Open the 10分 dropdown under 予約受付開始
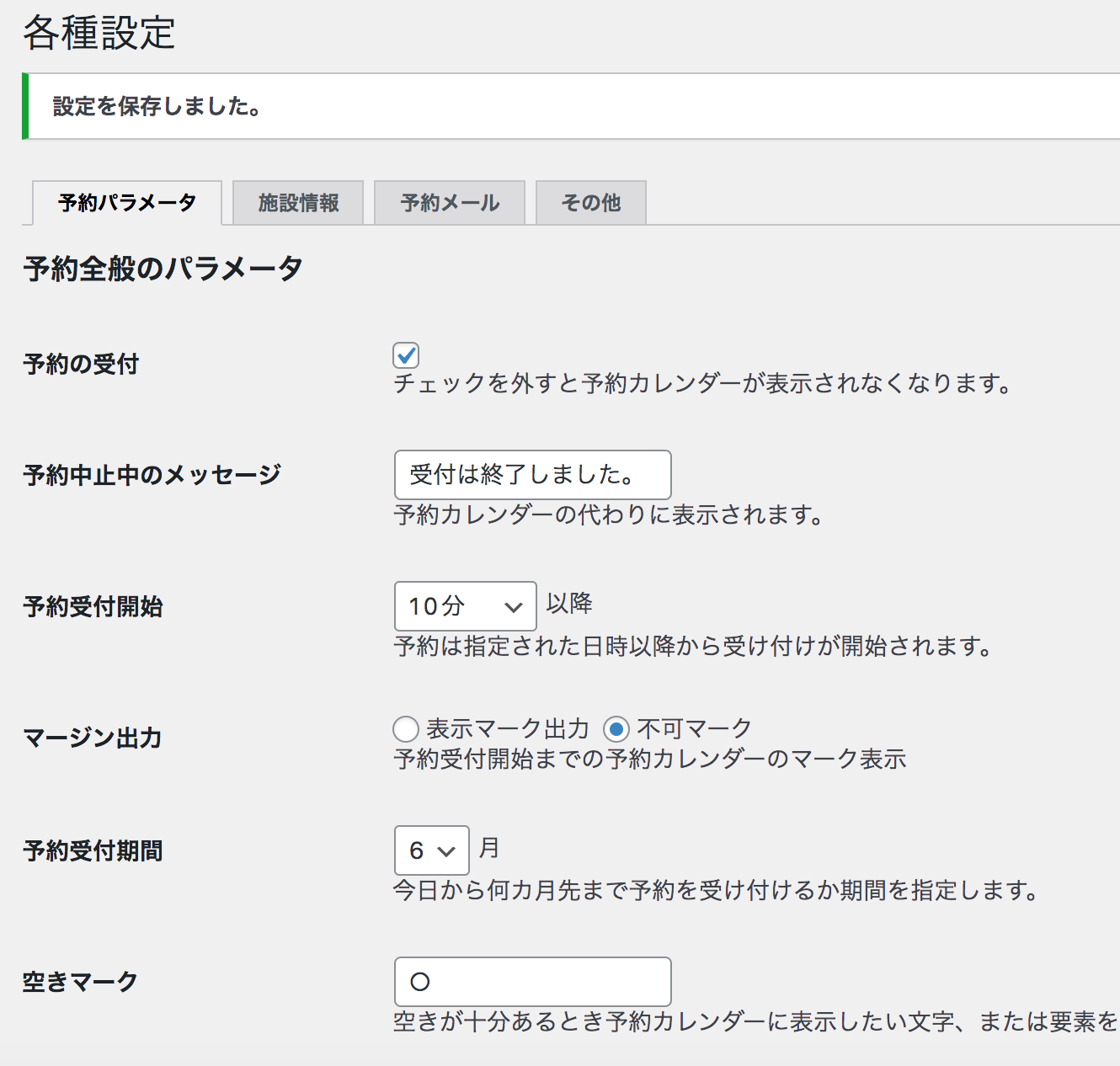The width and height of the screenshot is (1120, 1066). 465,606
